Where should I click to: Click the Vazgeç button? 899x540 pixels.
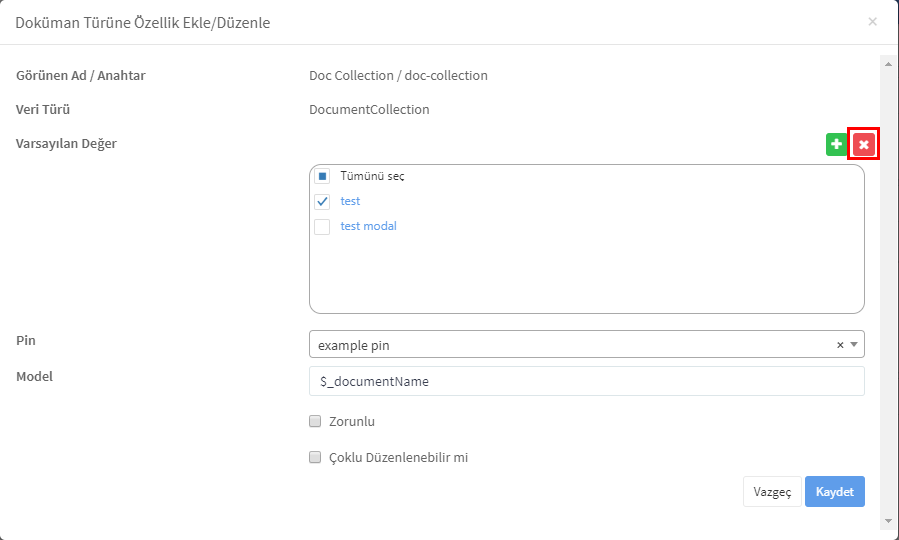tap(772, 492)
